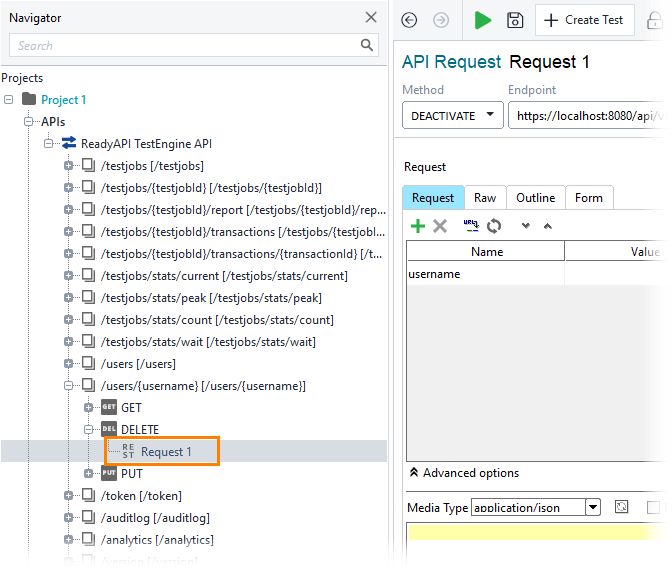672x569 pixels.
Task: Remove the parameter with the gray X icon
Action: [439, 226]
